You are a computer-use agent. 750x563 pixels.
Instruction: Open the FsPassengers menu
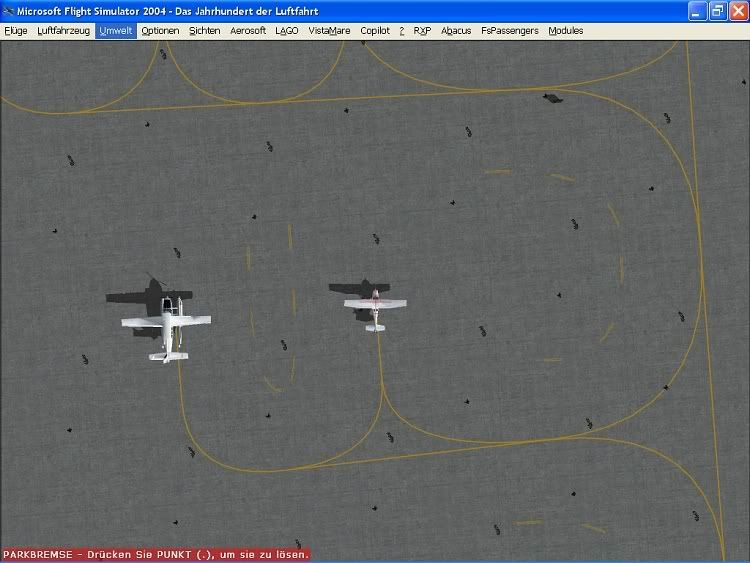[510, 31]
